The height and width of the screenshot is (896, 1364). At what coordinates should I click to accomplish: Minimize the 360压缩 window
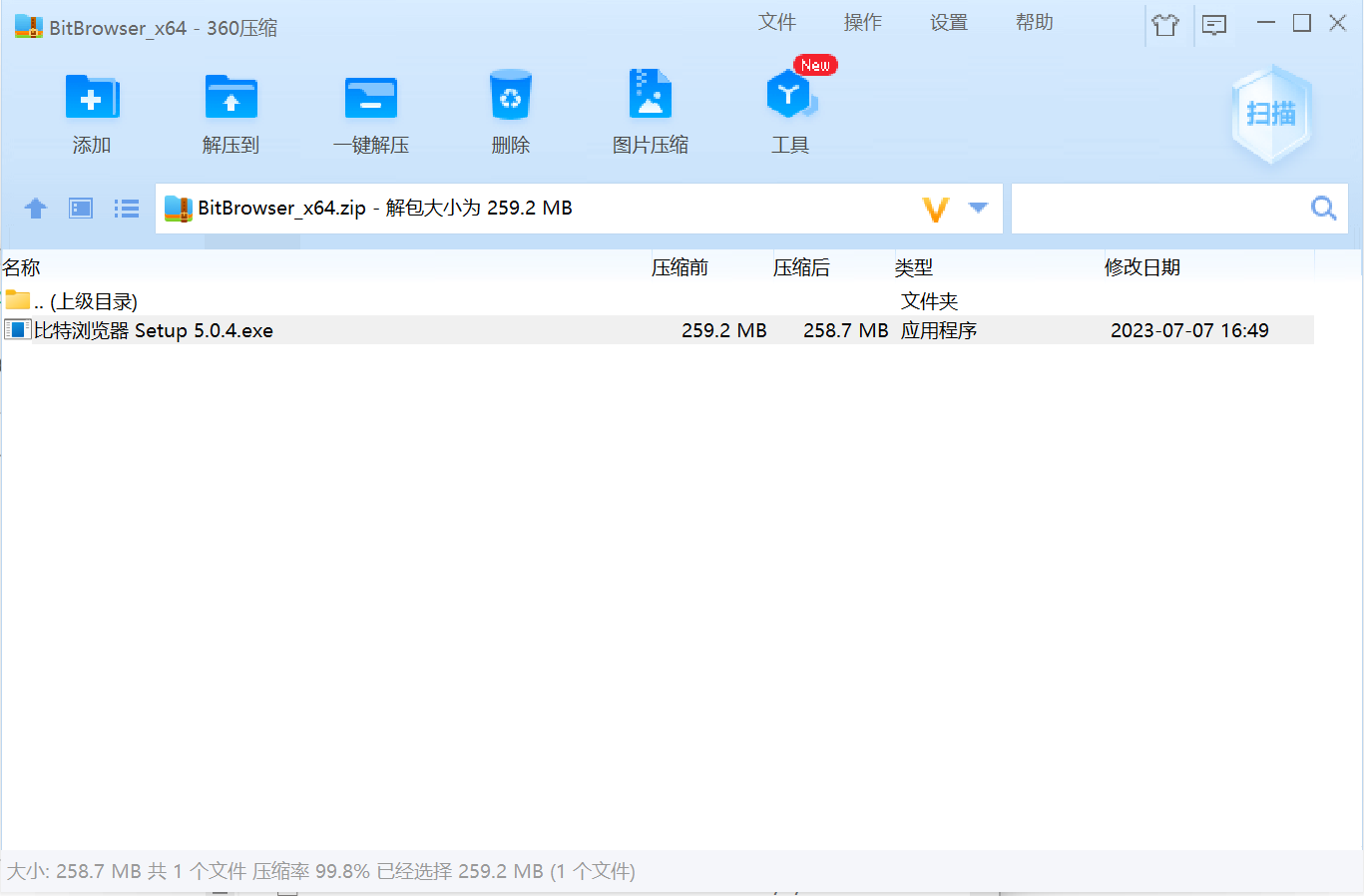click(x=1266, y=23)
